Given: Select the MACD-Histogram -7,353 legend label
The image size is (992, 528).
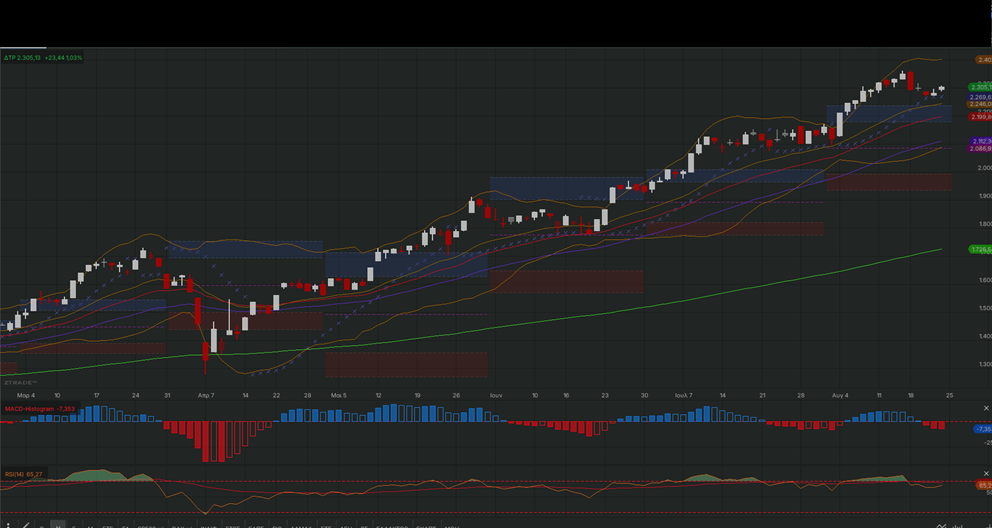Looking at the screenshot, I should click(40, 409).
